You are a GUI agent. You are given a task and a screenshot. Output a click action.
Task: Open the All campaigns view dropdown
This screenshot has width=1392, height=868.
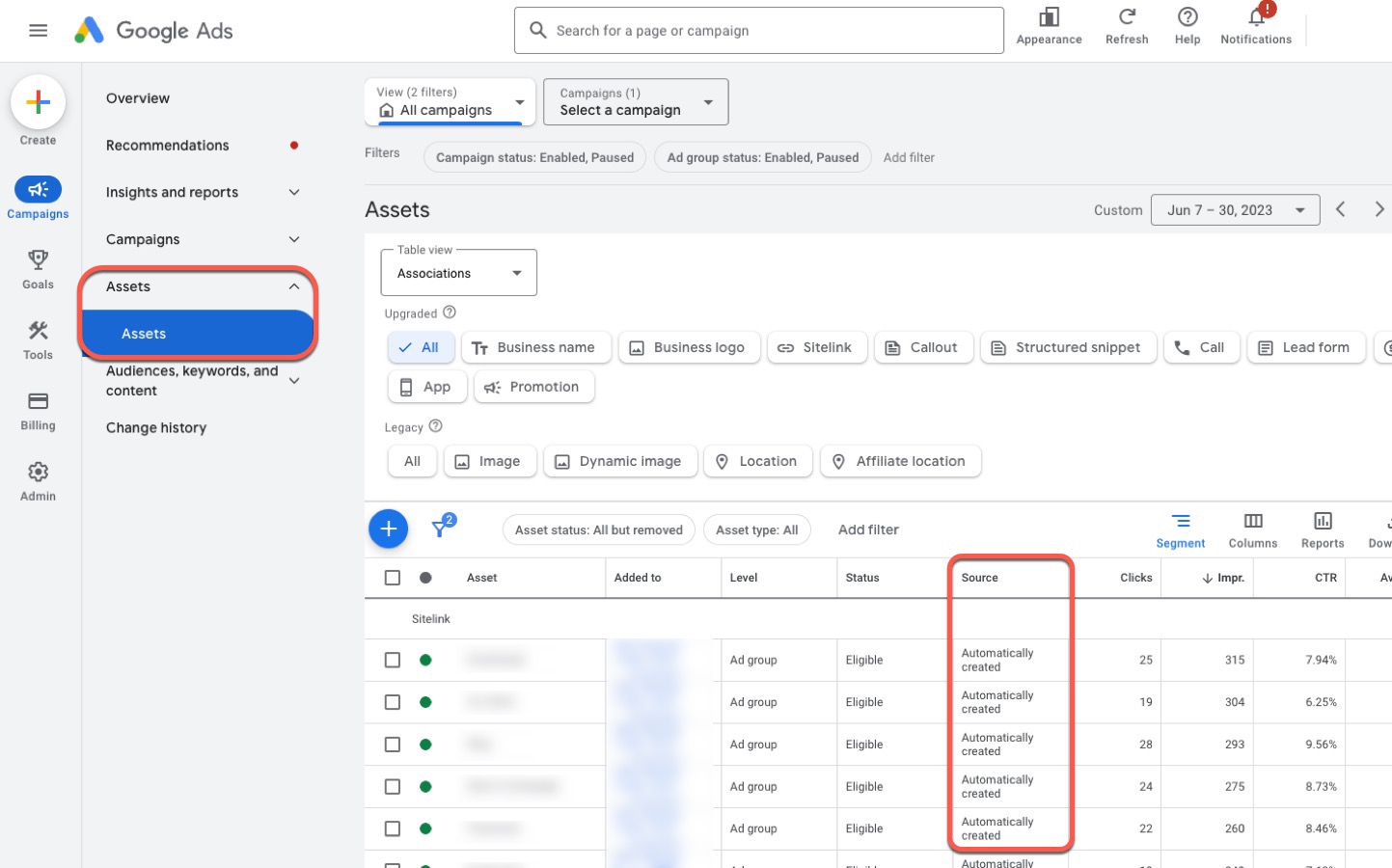[x=450, y=101]
